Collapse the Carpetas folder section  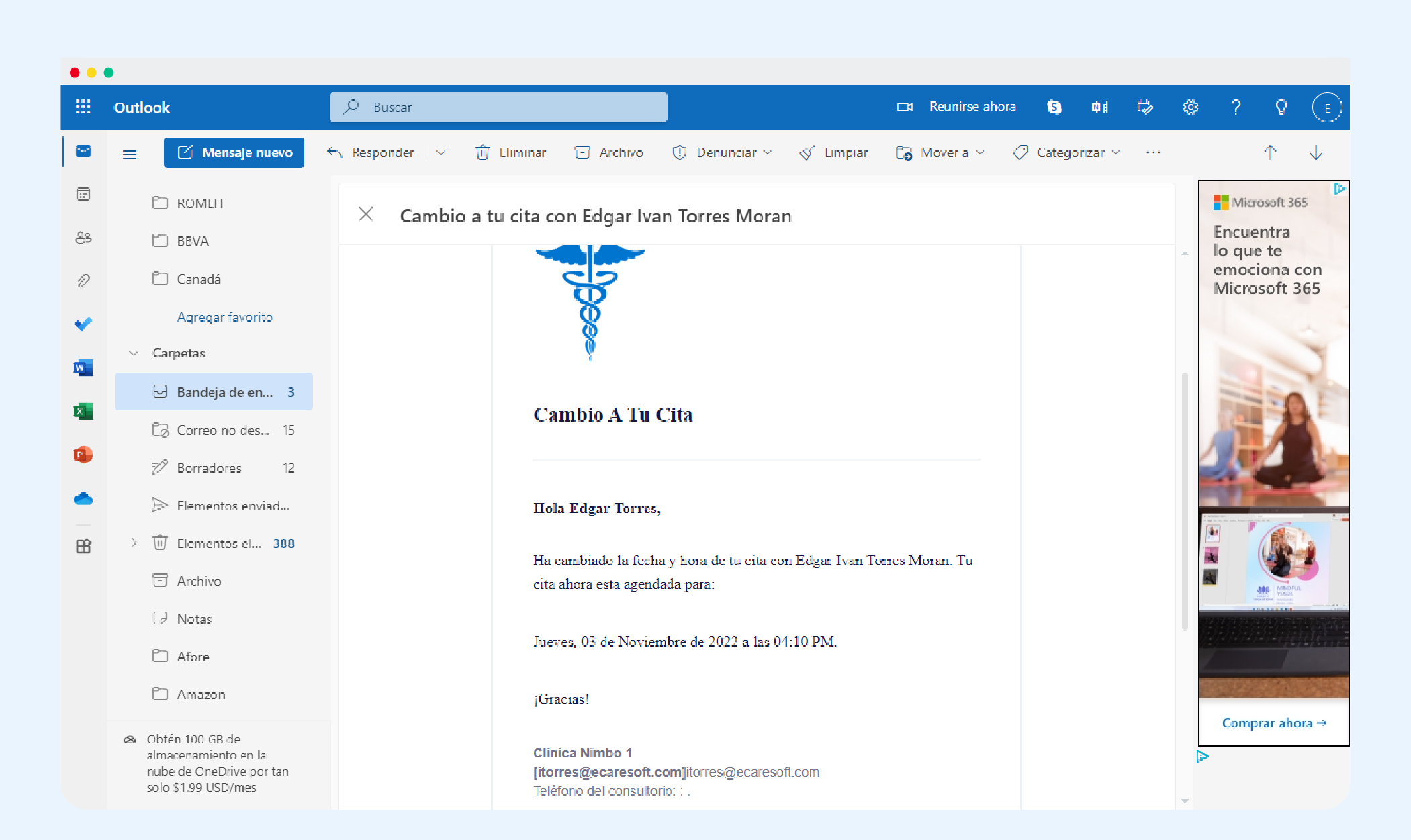(x=134, y=353)
